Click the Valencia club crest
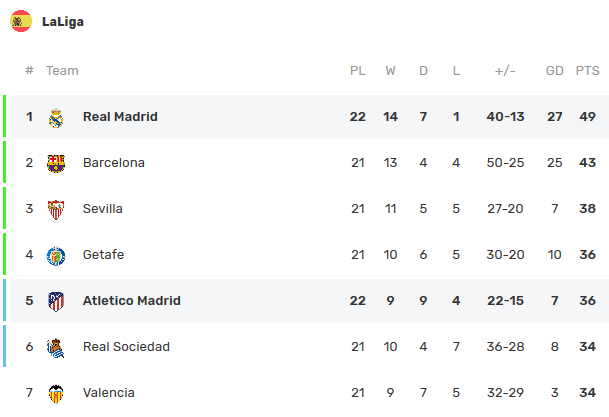Viewport: 609px width, 417px height. pos(56,394)
